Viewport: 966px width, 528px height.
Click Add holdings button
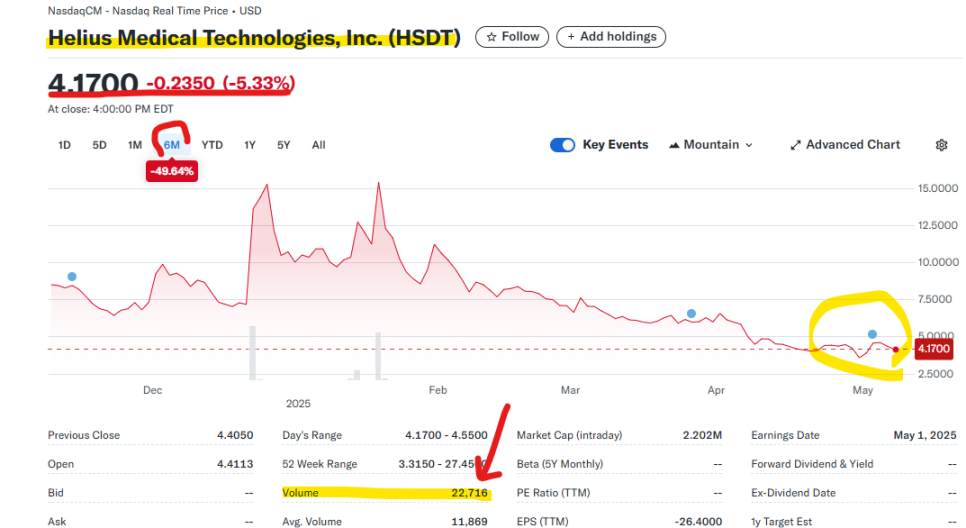[611, 37]
